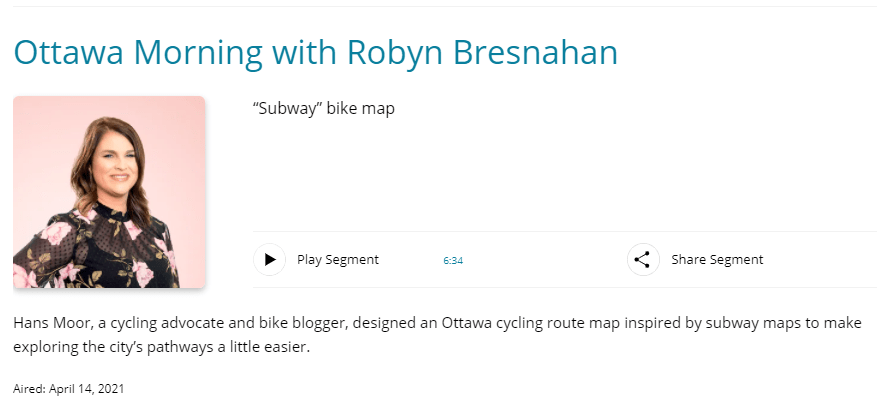
Task: Click the Share Segment label
Action: coord(717,260)
